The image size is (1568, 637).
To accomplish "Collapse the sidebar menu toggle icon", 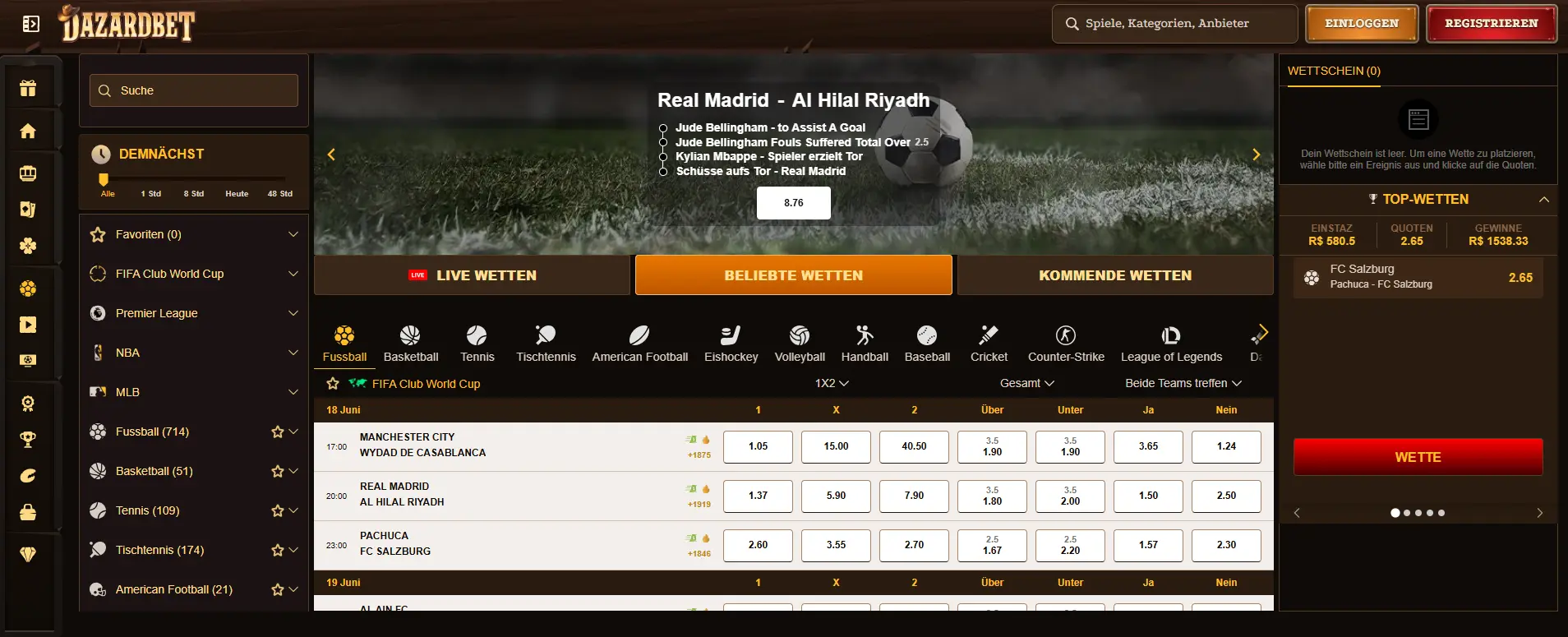I will [30, 24].
